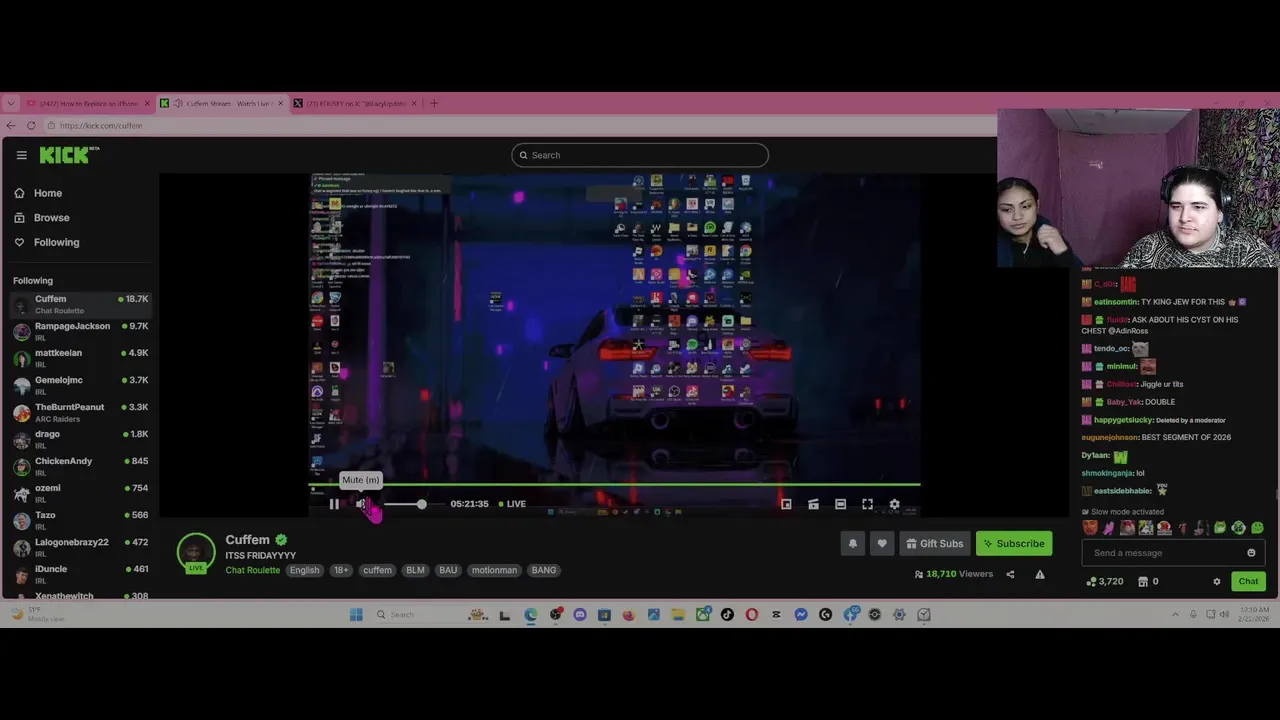Report the stream via warning triangle icon
This screenshot has width=1280, height=720.
[1040, 574]
